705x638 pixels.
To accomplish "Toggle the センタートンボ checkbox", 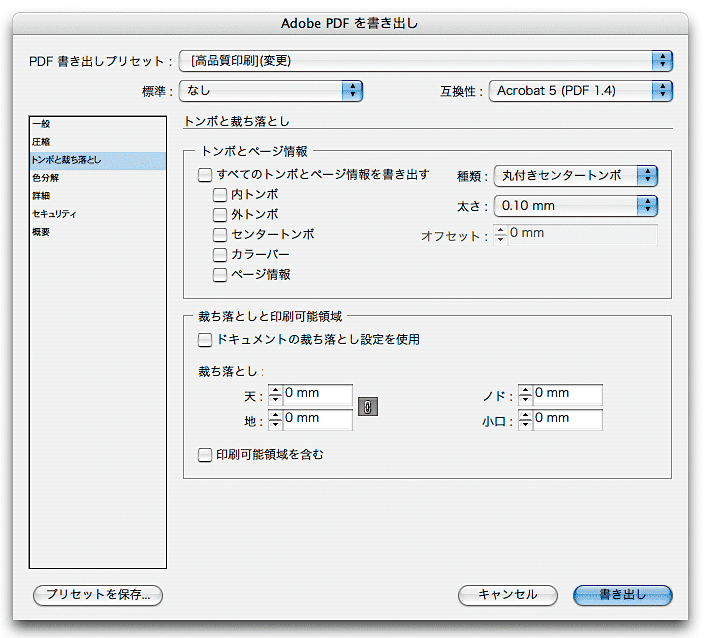I will 220,235.
